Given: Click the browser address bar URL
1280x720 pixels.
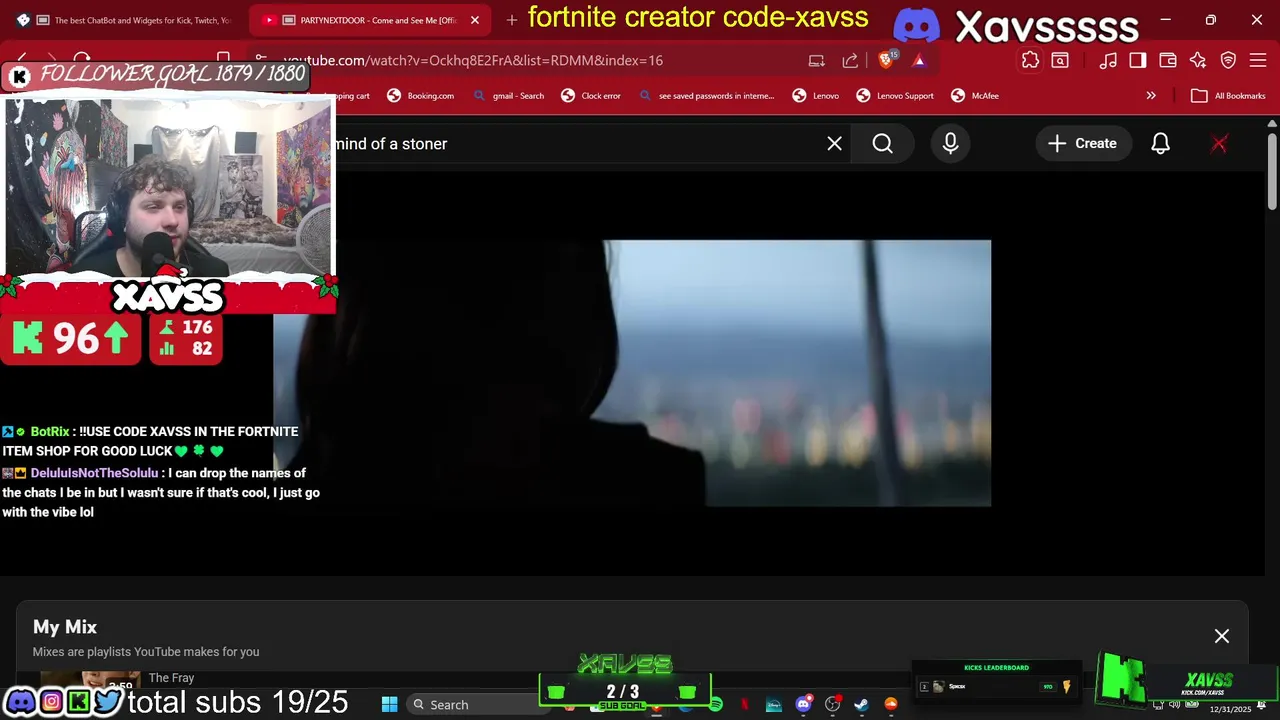Looking at the screenshot, I should (x=473, y=60).
